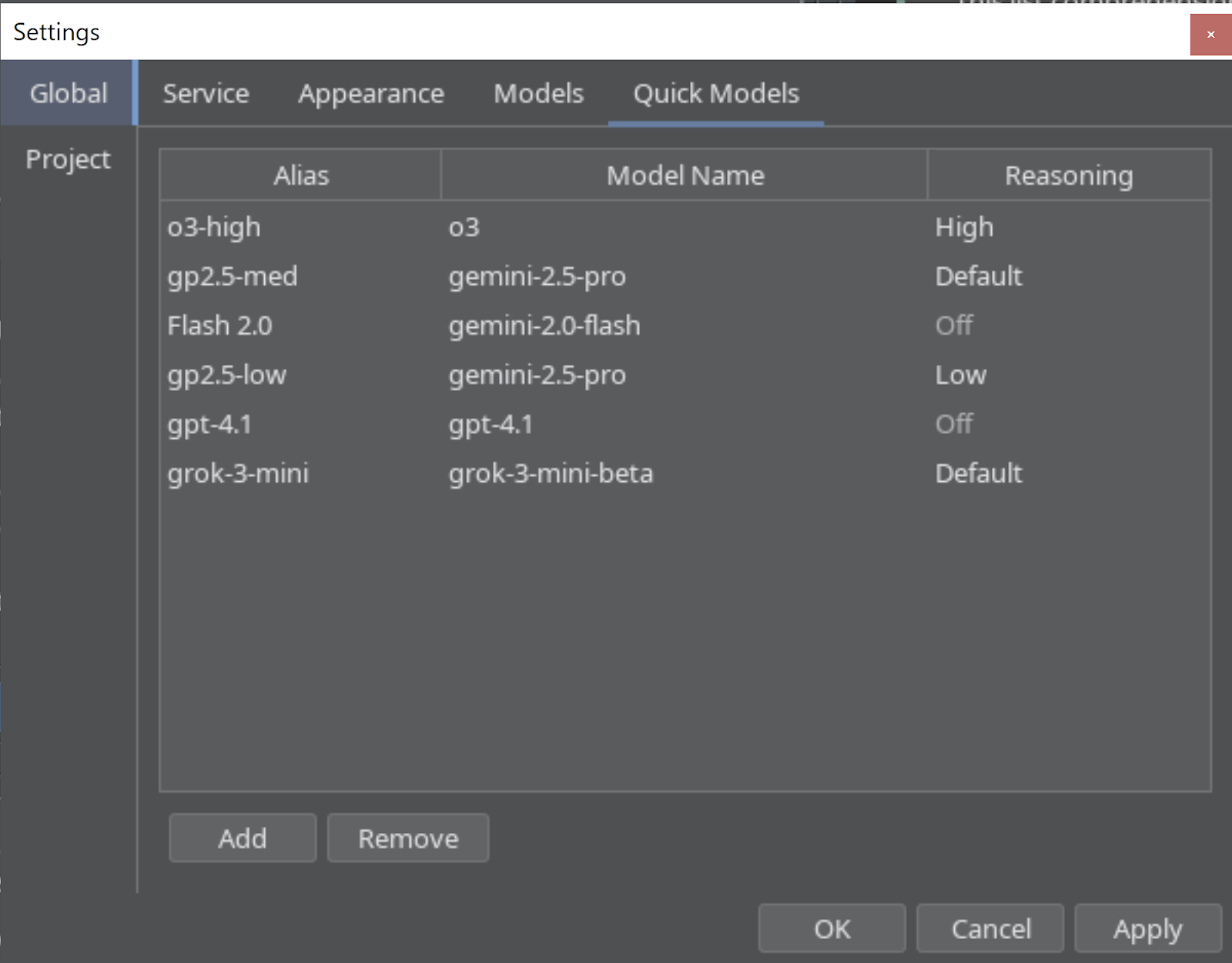
Task: Click the Remove button
Action: click(x=408, y=838)
